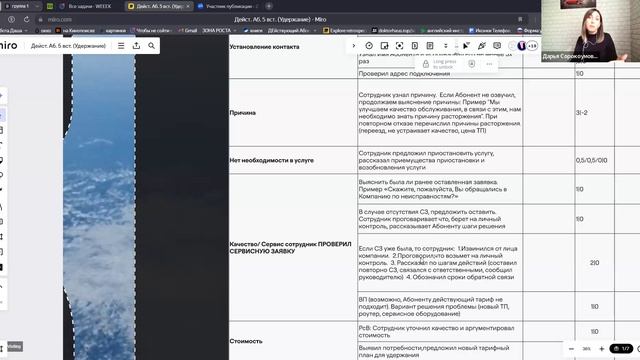Click the 'Причина' row heading
Image resolution: width=640 pixels, height=360 pixels.
(242, 113)
